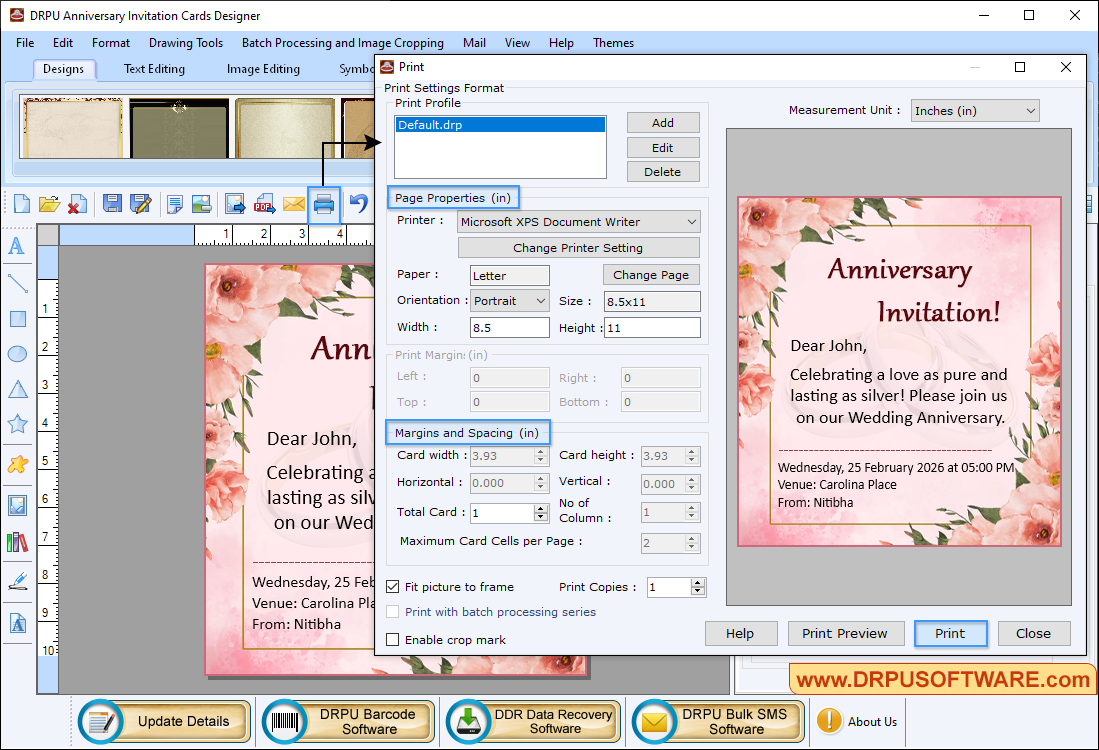Screen dimensions: 1099x750
Task: Click the page Width input field
Action: point(509,327)
